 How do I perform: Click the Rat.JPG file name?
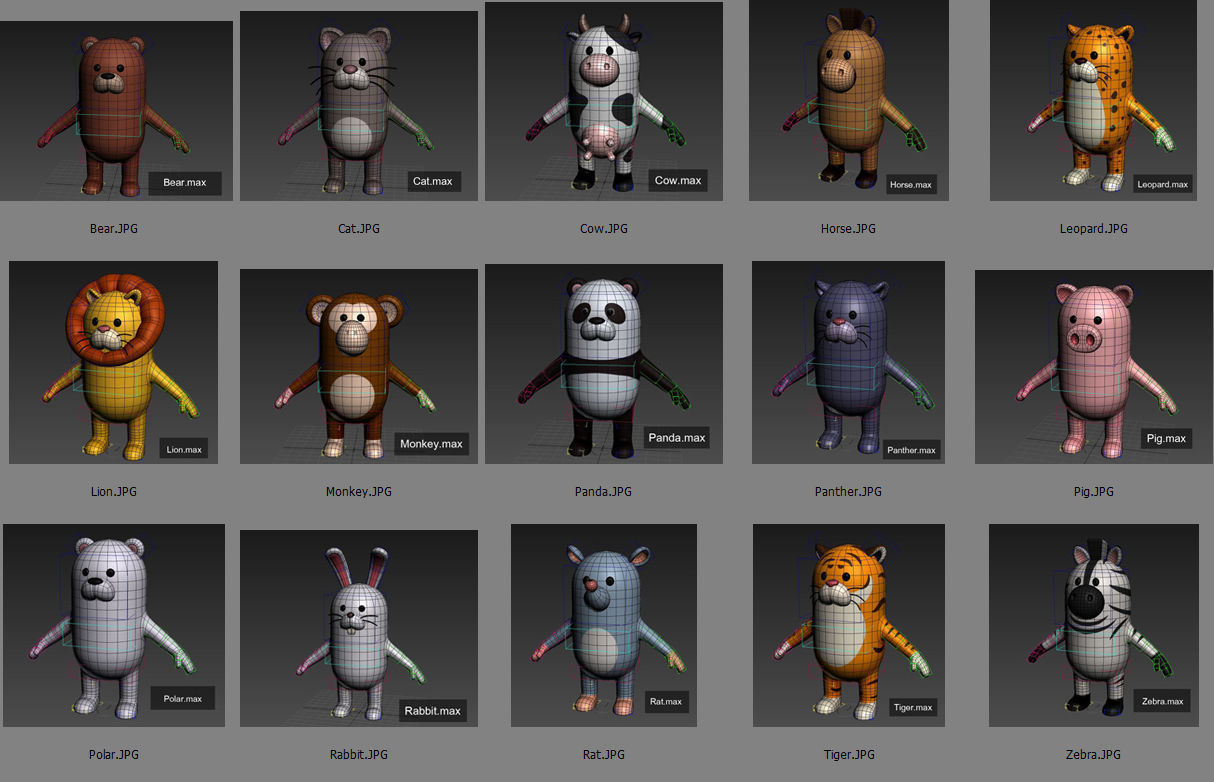point(604,755)
